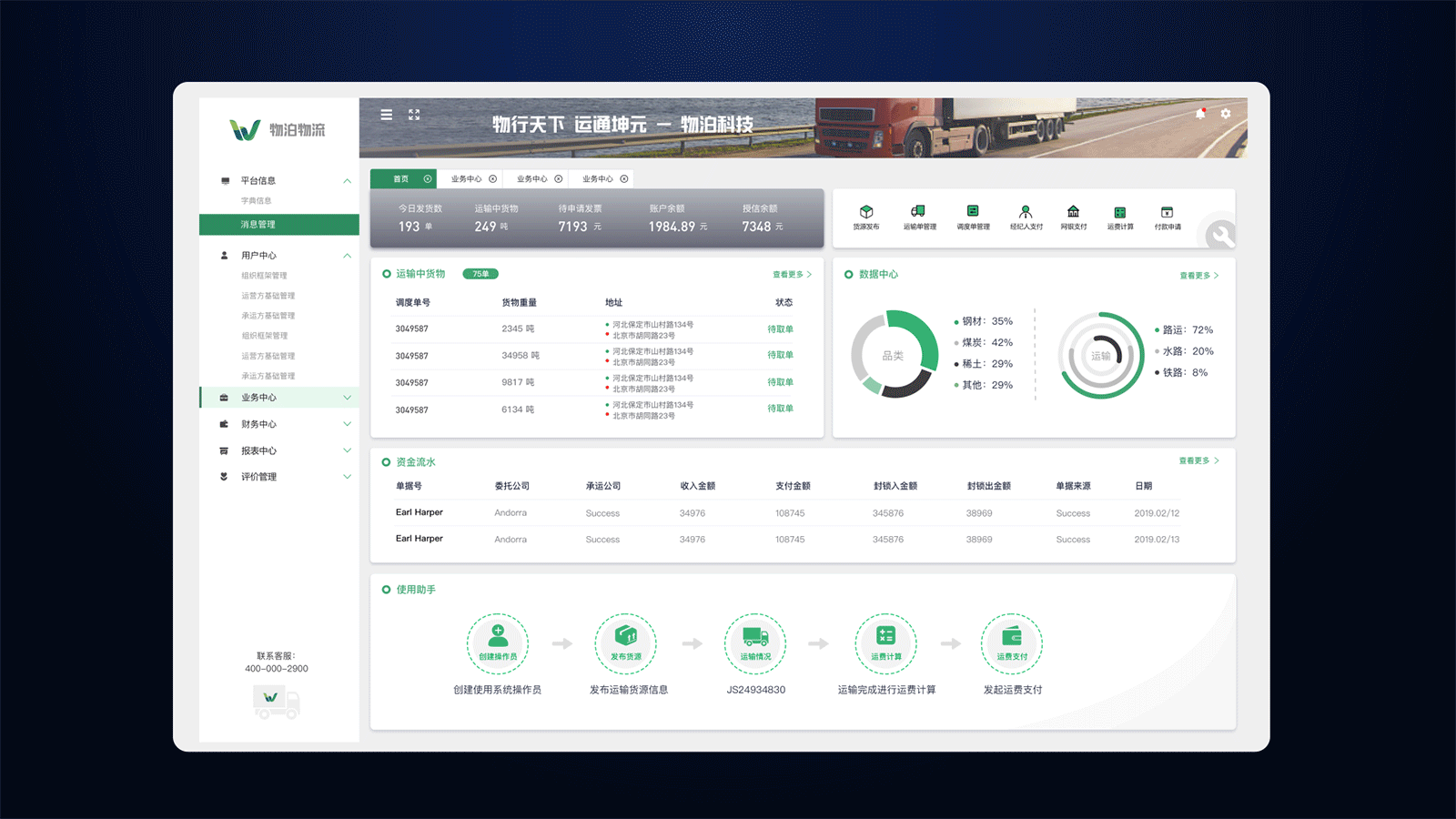The width and height of the screenshot is (1456, 819).
Task: Click the JS24934830 label under 运输情况
Action: coord(755,690)
